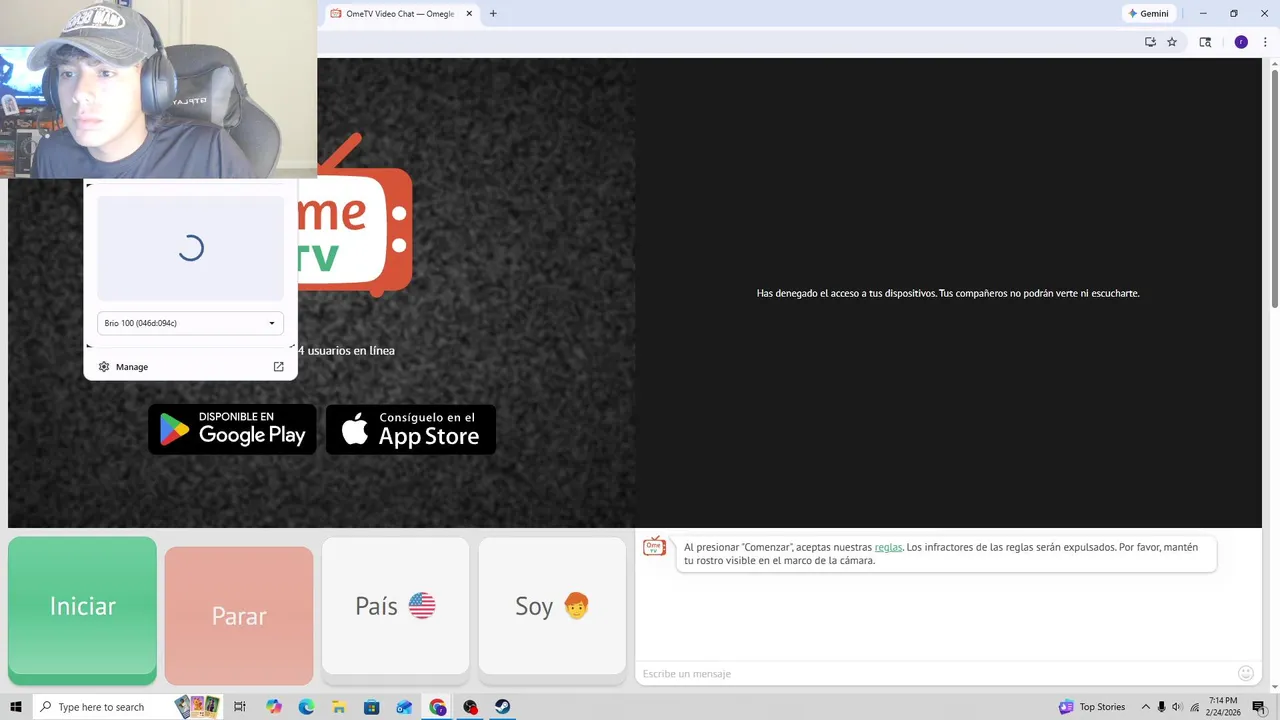Screen dimensions: 1280x720
Task: Close the OmeTV Video Chat tab
Action: pyautogui.click(x=469, y=14)
